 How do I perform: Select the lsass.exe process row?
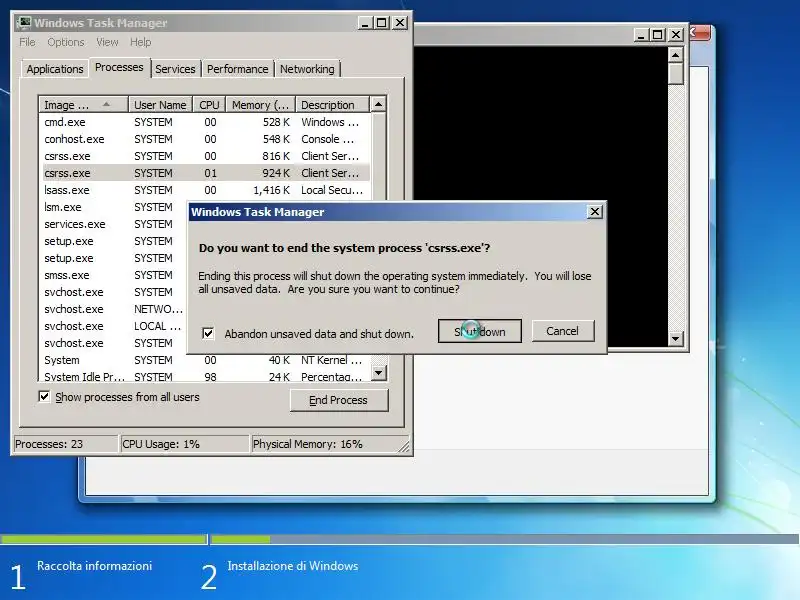[x=204, y=190]
